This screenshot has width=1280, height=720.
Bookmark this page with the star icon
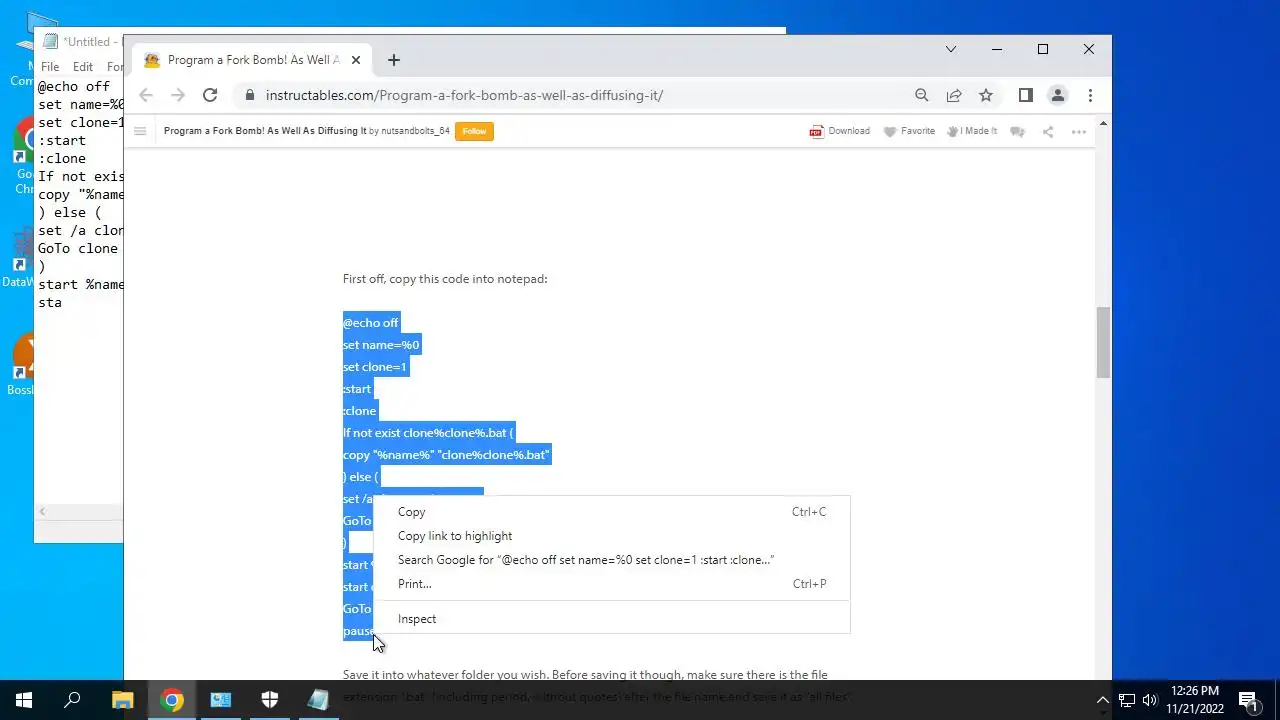[x=986, y=95]
